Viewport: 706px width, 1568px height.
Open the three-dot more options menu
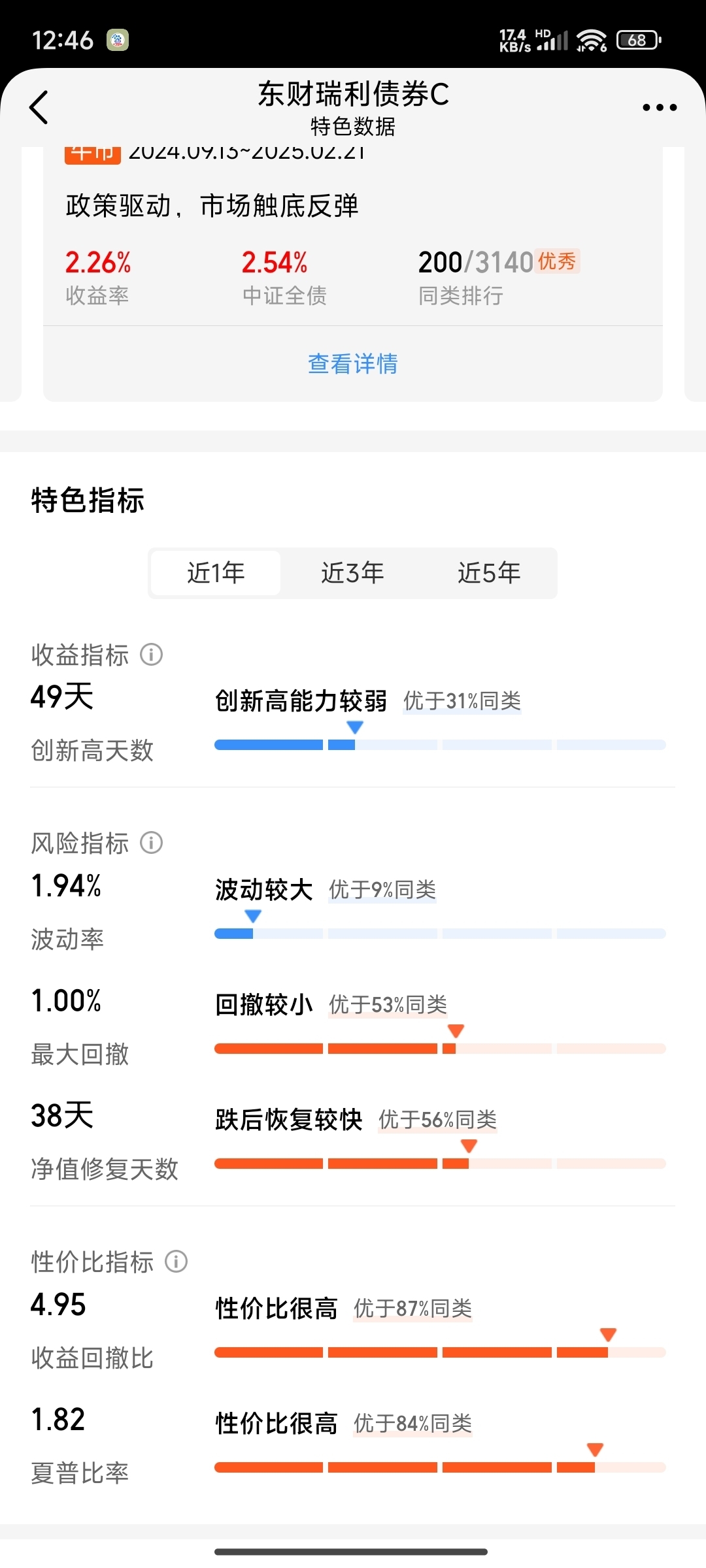(659, 108)
